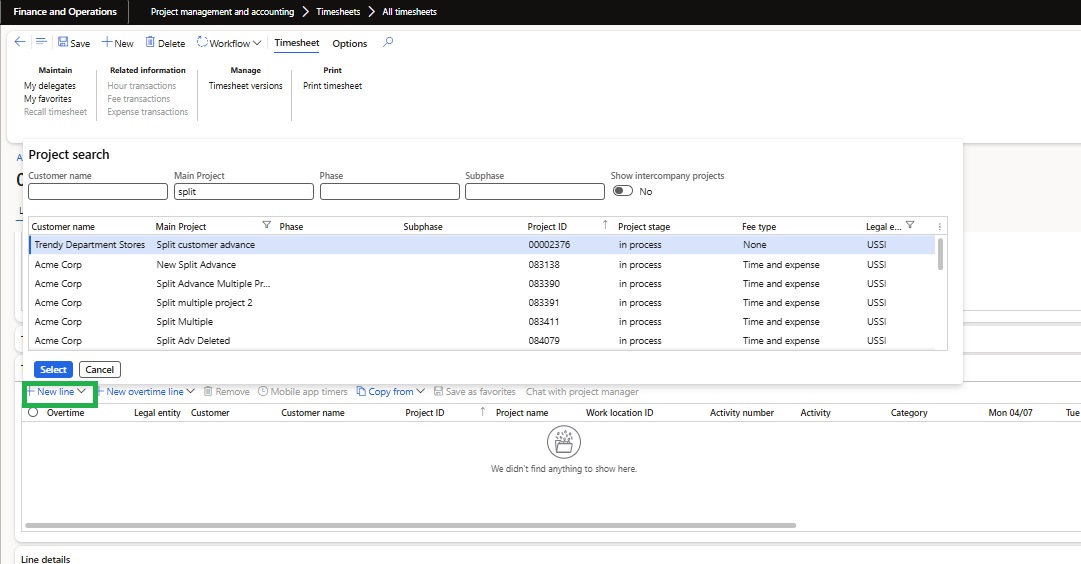Click the Save disk icon

[64, 43]
